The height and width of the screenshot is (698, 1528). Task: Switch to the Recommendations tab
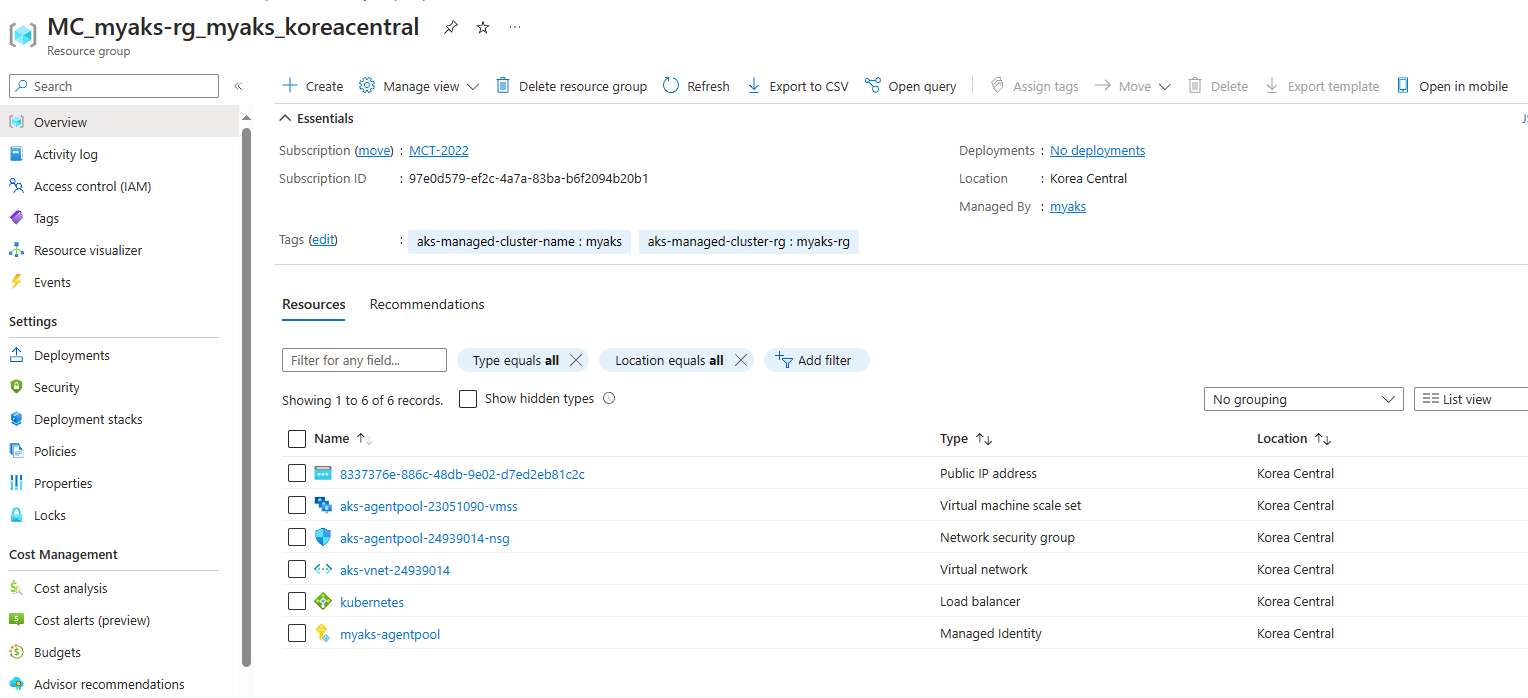pos(427,304)
